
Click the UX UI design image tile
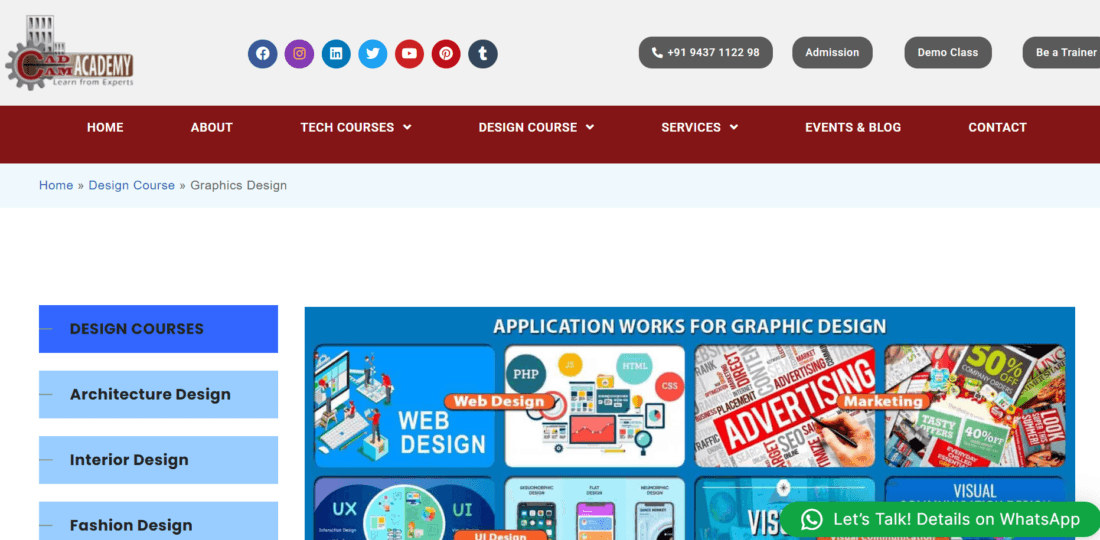(404, 508)
